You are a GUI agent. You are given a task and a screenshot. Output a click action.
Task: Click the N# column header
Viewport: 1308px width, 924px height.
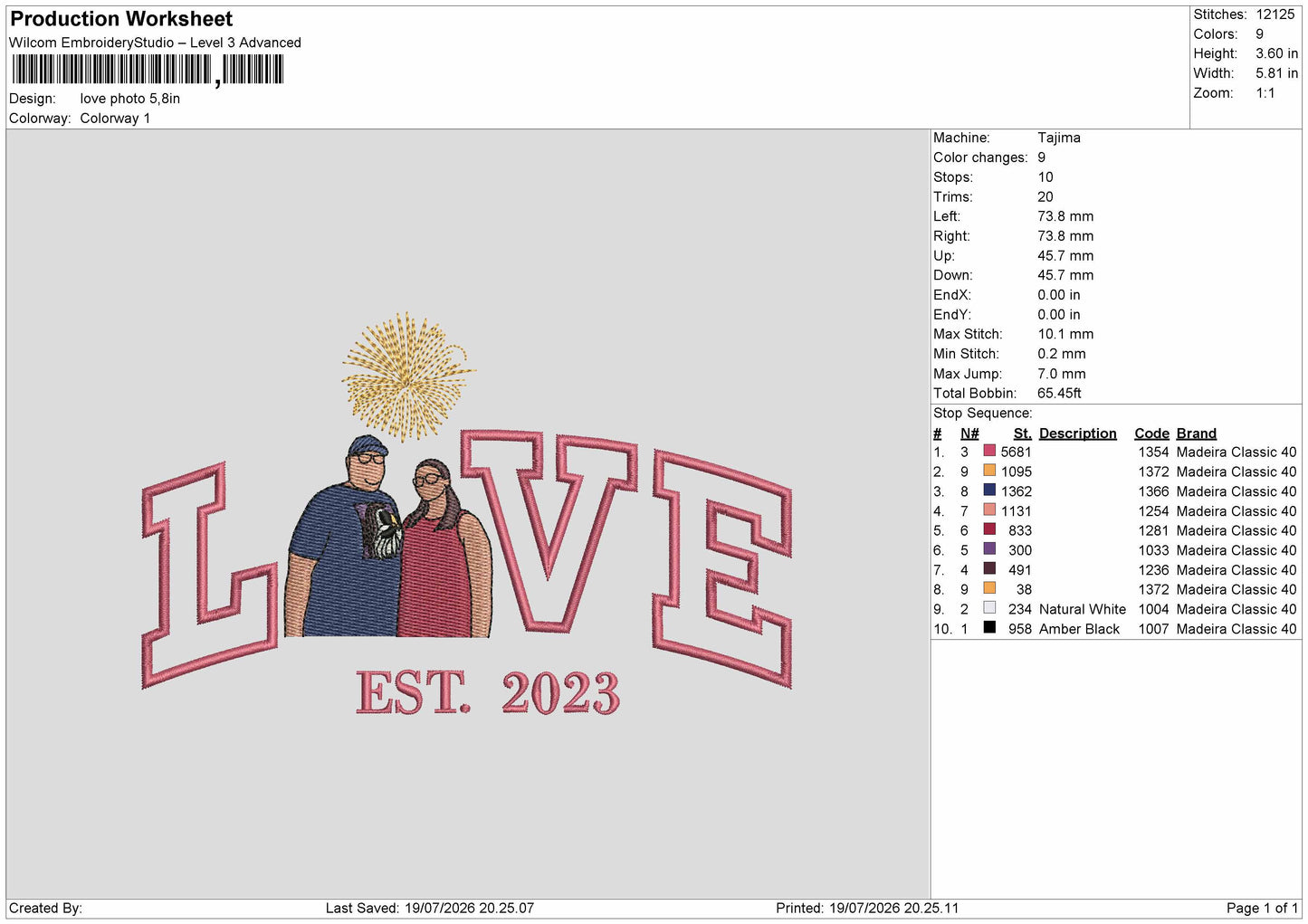[969, 433]
